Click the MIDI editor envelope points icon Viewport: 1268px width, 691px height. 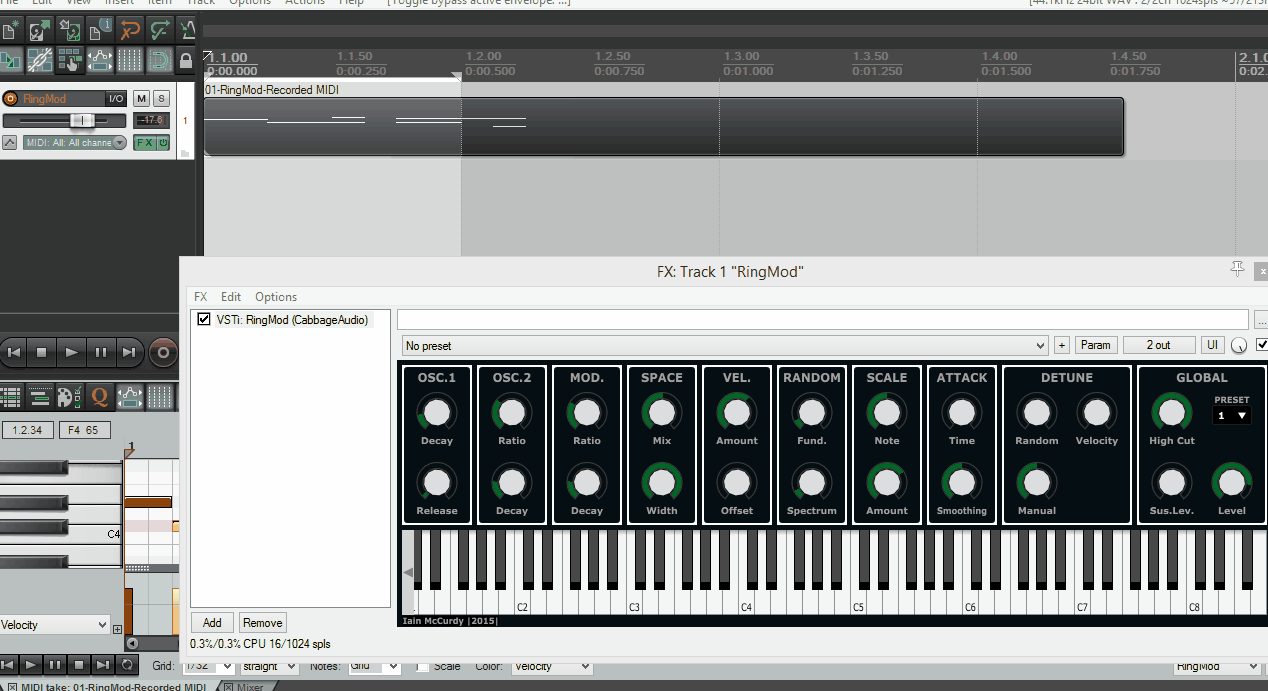coord(129,397)
